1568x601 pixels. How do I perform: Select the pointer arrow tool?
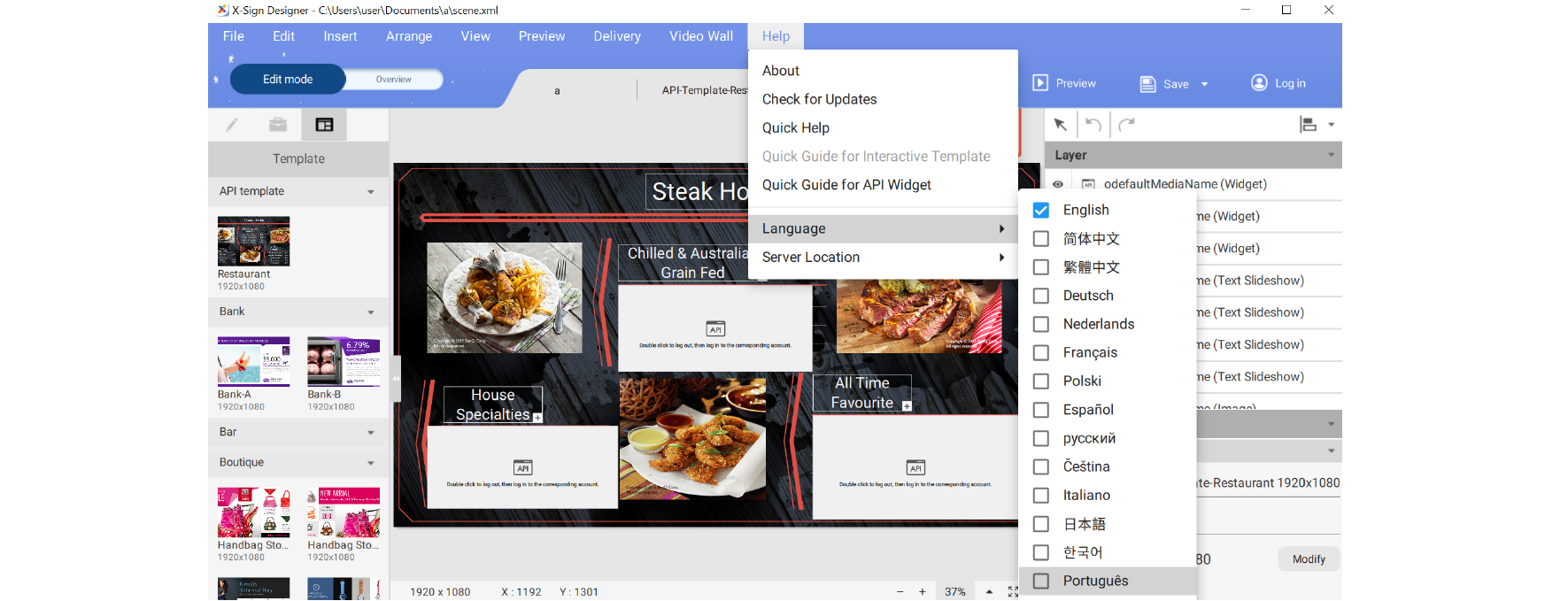click(x=1060, y=125)
